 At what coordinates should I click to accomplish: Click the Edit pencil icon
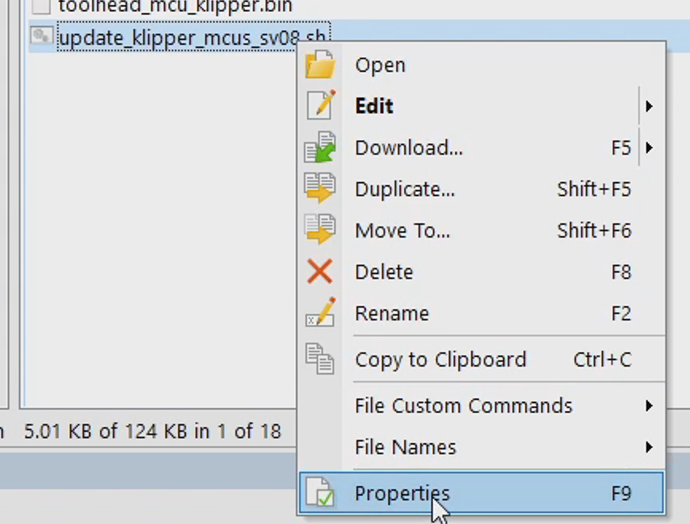(x=320, y=106)
